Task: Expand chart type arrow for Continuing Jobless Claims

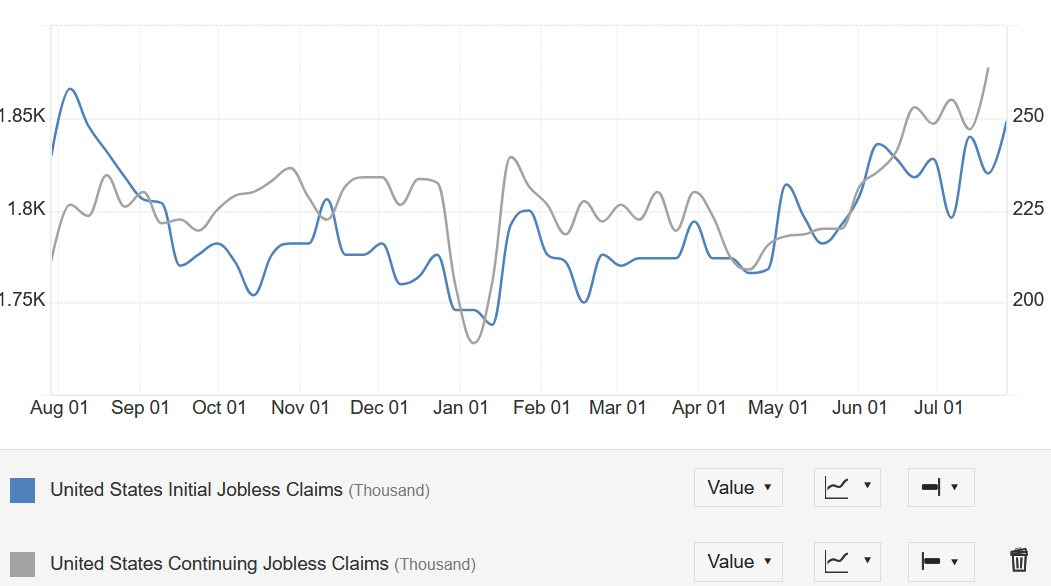Action: 867,560
